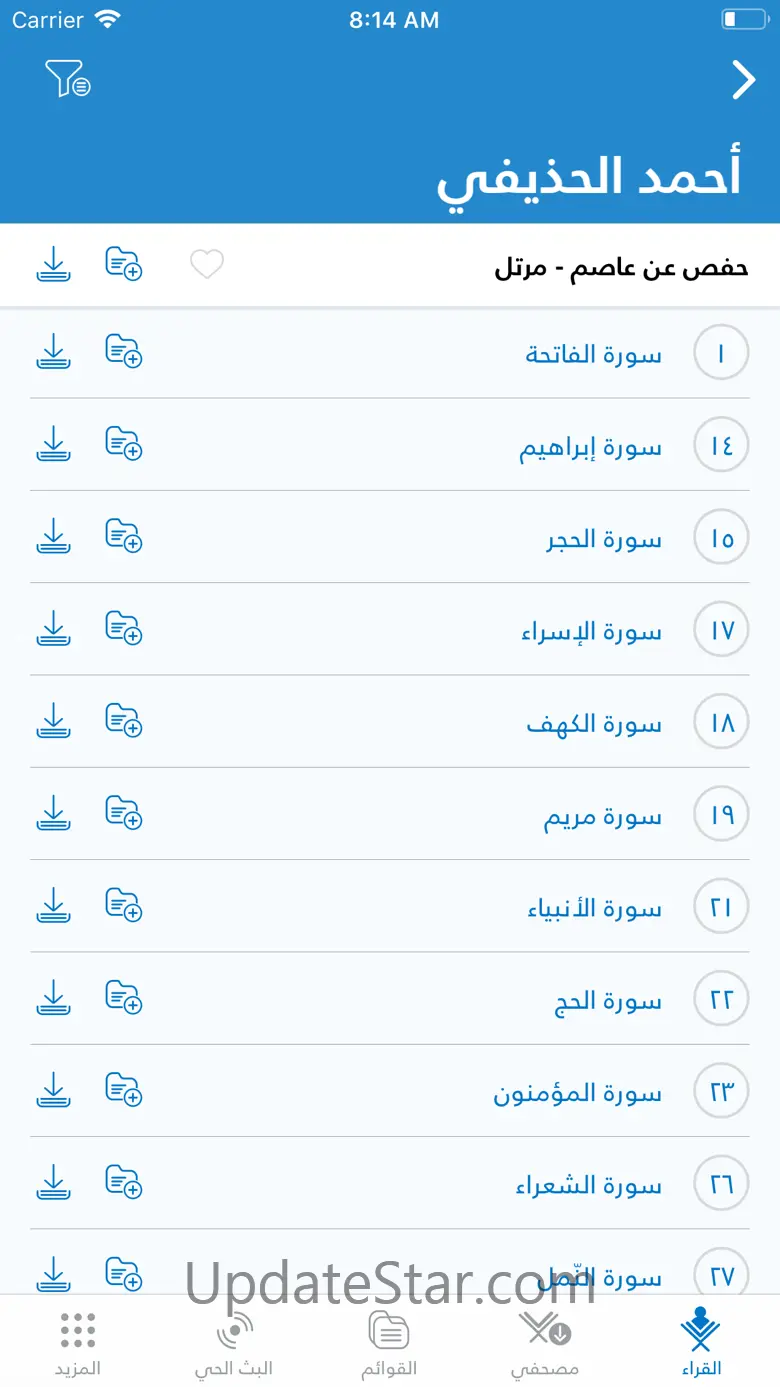Open the My Mushaf tab (مصحفي)

click(x=545, y=1343)
